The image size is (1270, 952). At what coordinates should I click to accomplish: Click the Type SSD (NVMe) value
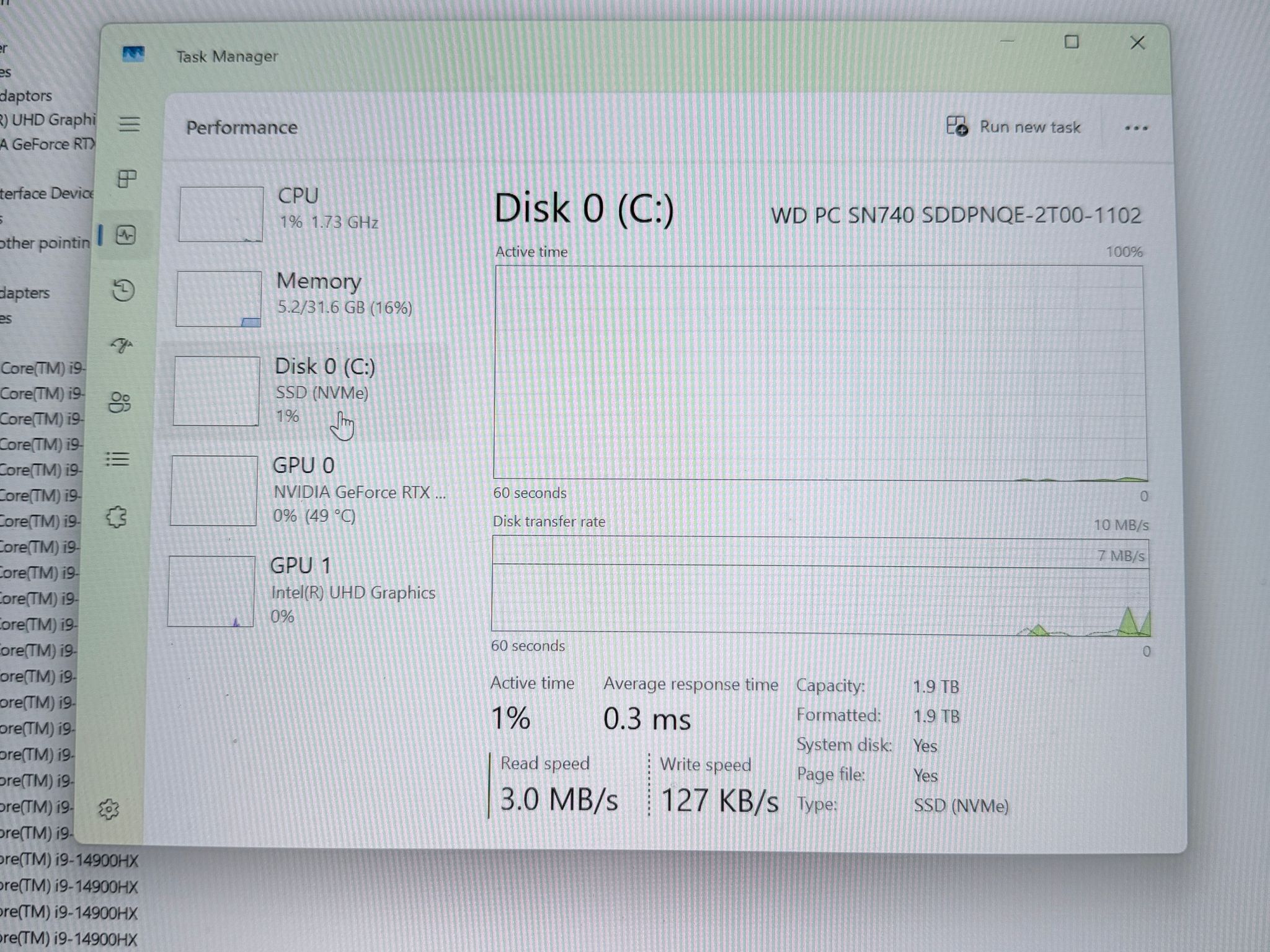[x=961, y=806]
